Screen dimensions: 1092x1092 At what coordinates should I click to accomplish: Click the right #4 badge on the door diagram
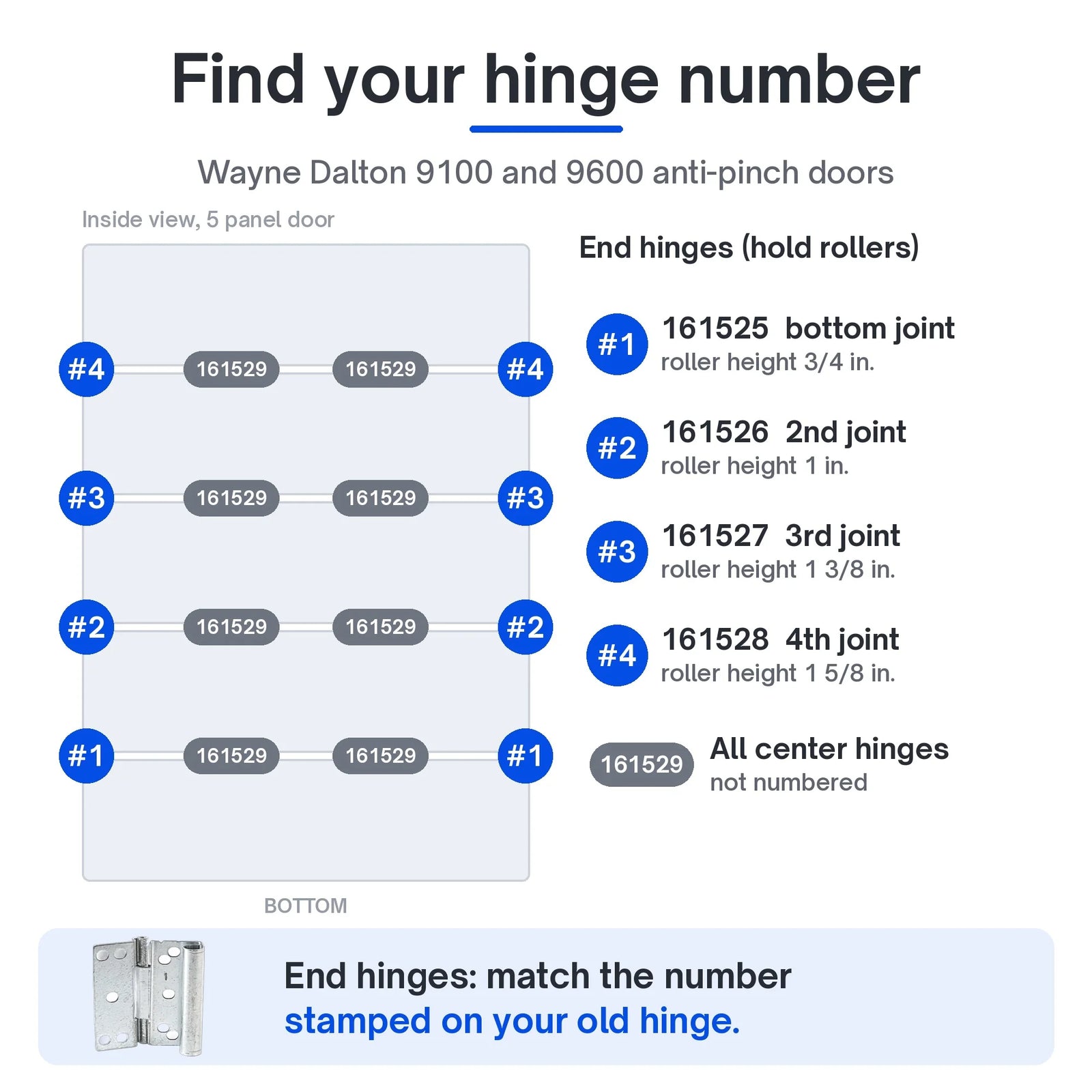coord(526,369)
